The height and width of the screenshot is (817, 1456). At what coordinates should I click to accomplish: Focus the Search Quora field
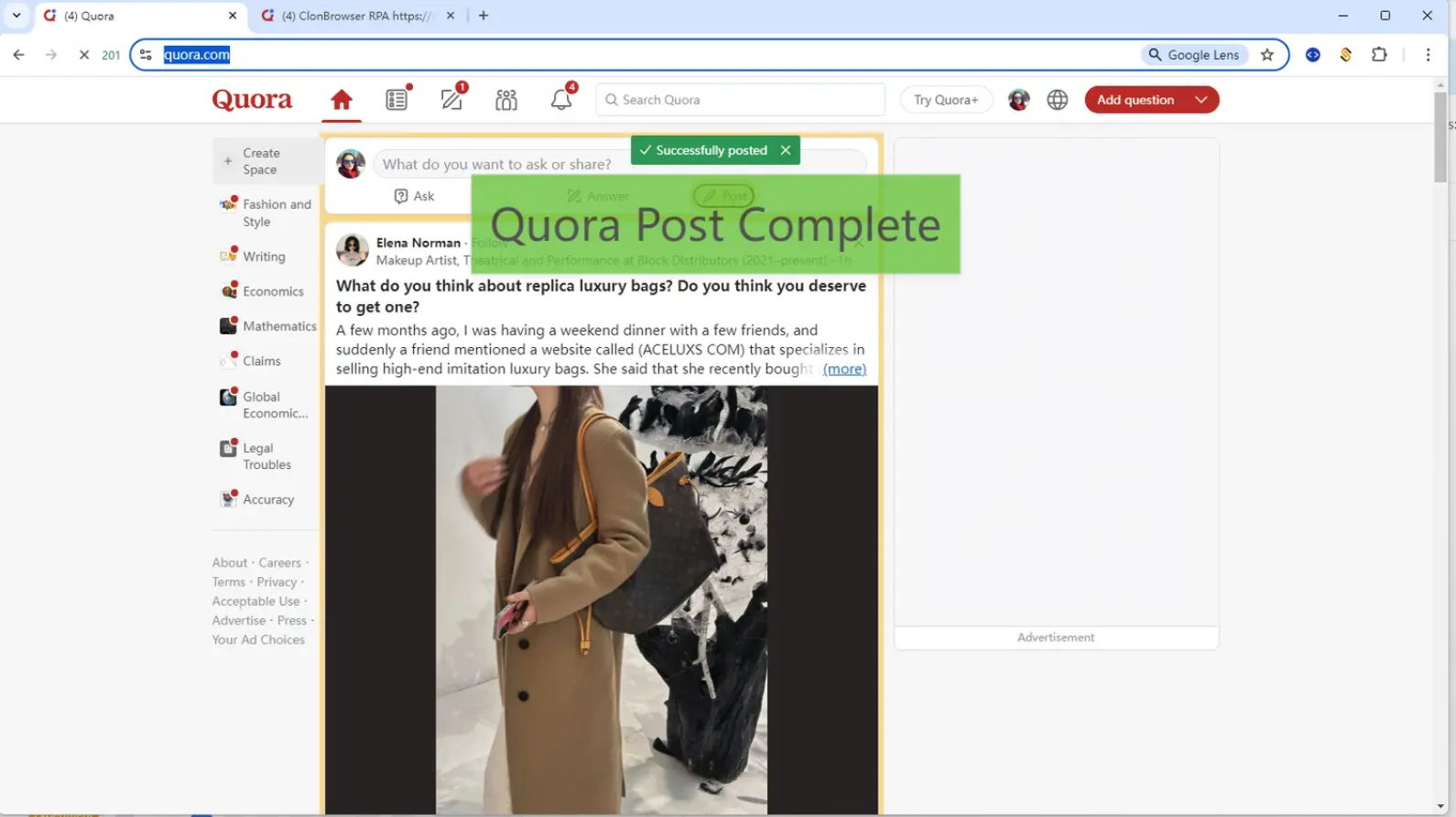[x=740, y=100]
